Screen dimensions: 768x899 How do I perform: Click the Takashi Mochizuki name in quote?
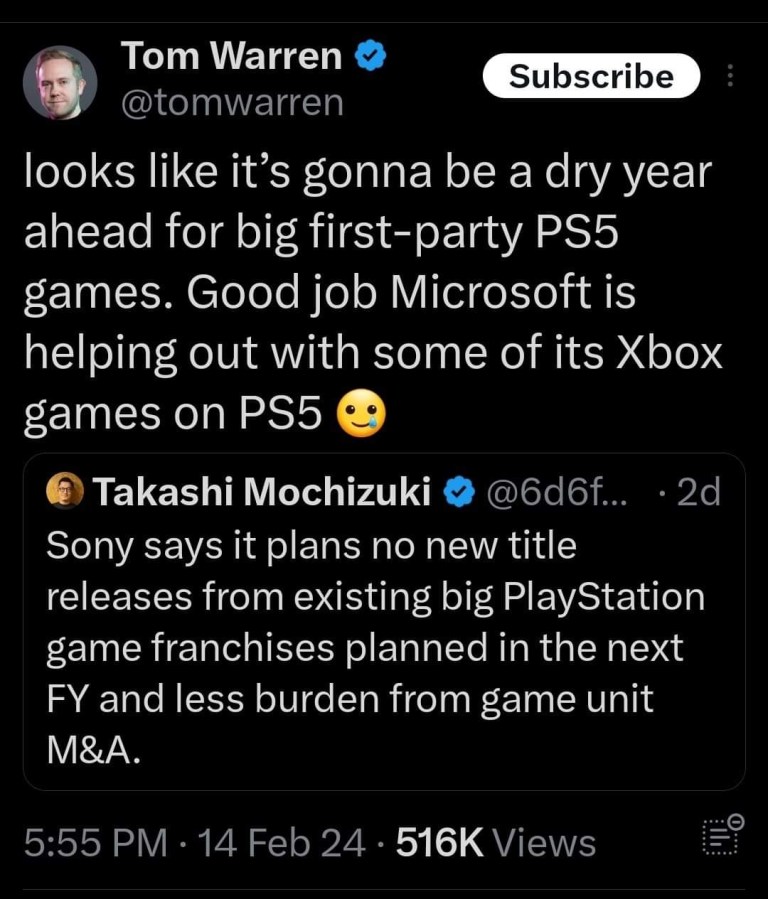coord(262,491)
